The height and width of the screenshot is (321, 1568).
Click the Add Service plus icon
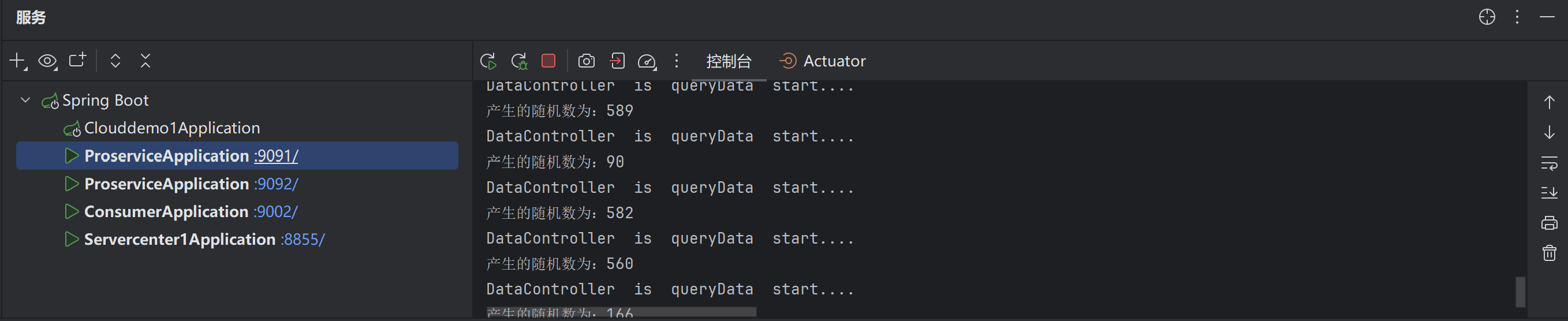(x=18, y=61)
